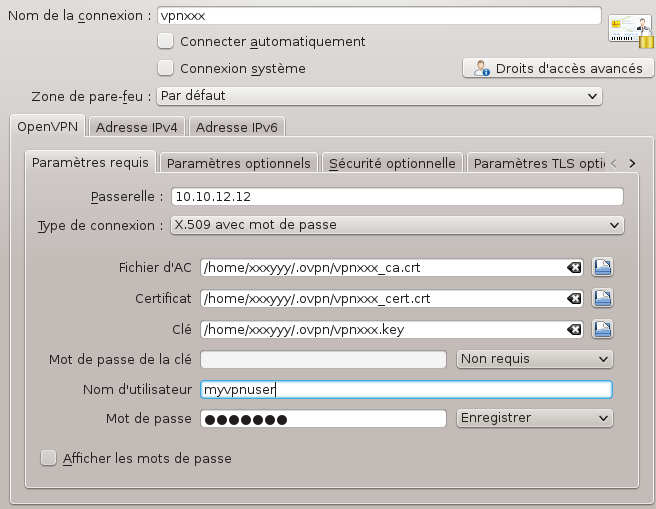Clear the Clé path field
The image size is (656, 509).
[574, 330]
